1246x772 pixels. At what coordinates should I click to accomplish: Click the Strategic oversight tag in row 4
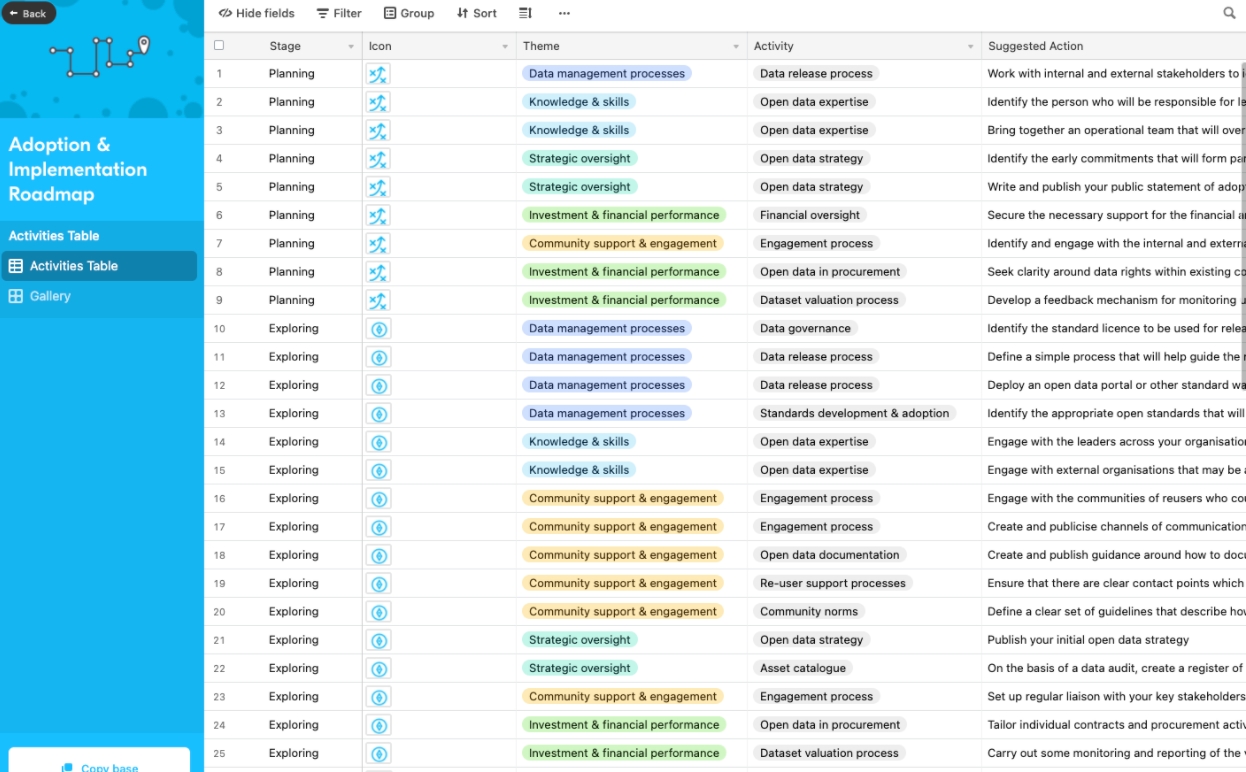click(x=580, y=158)
